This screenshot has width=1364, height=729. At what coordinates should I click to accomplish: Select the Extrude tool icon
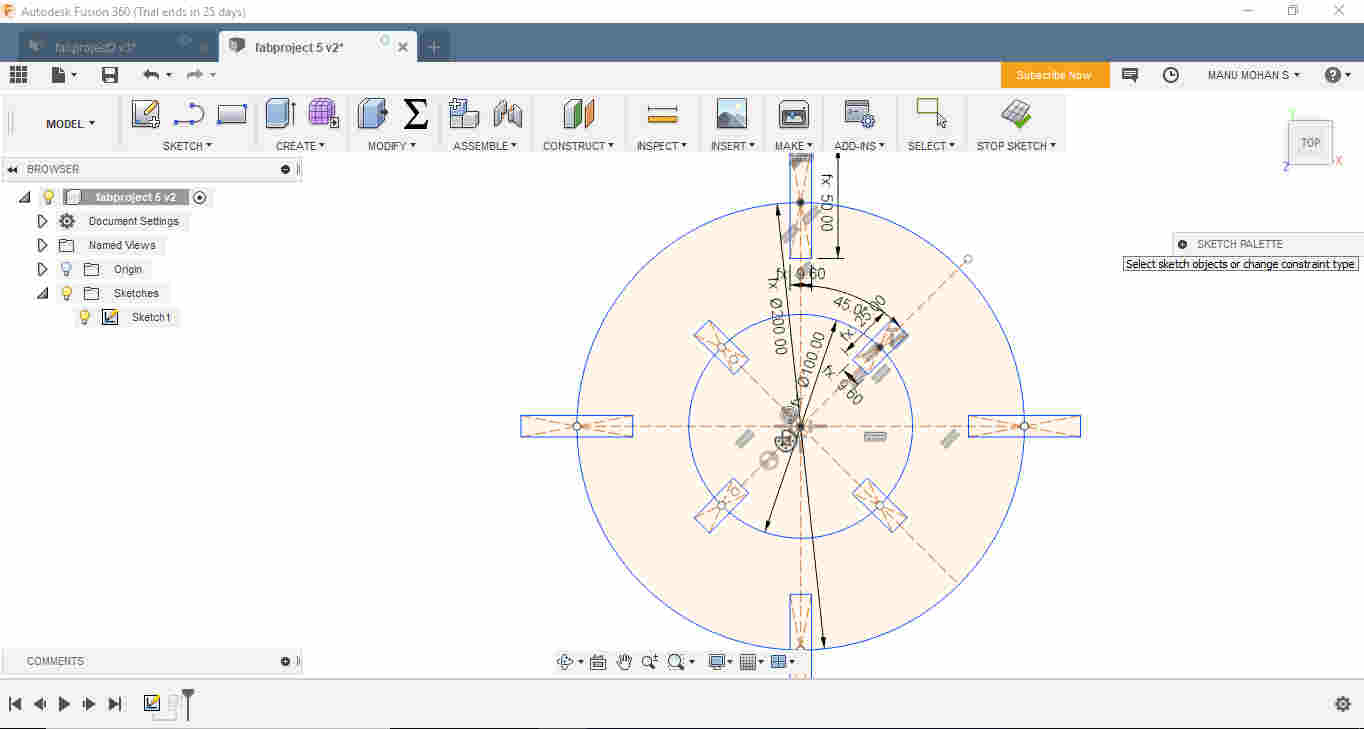[280, 114]
